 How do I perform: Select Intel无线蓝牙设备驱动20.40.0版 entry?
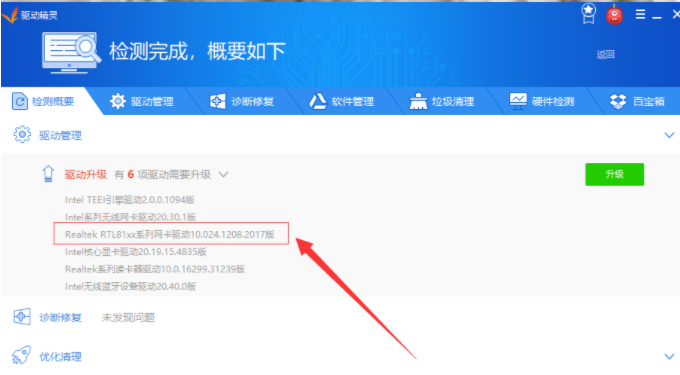point(131,286)
